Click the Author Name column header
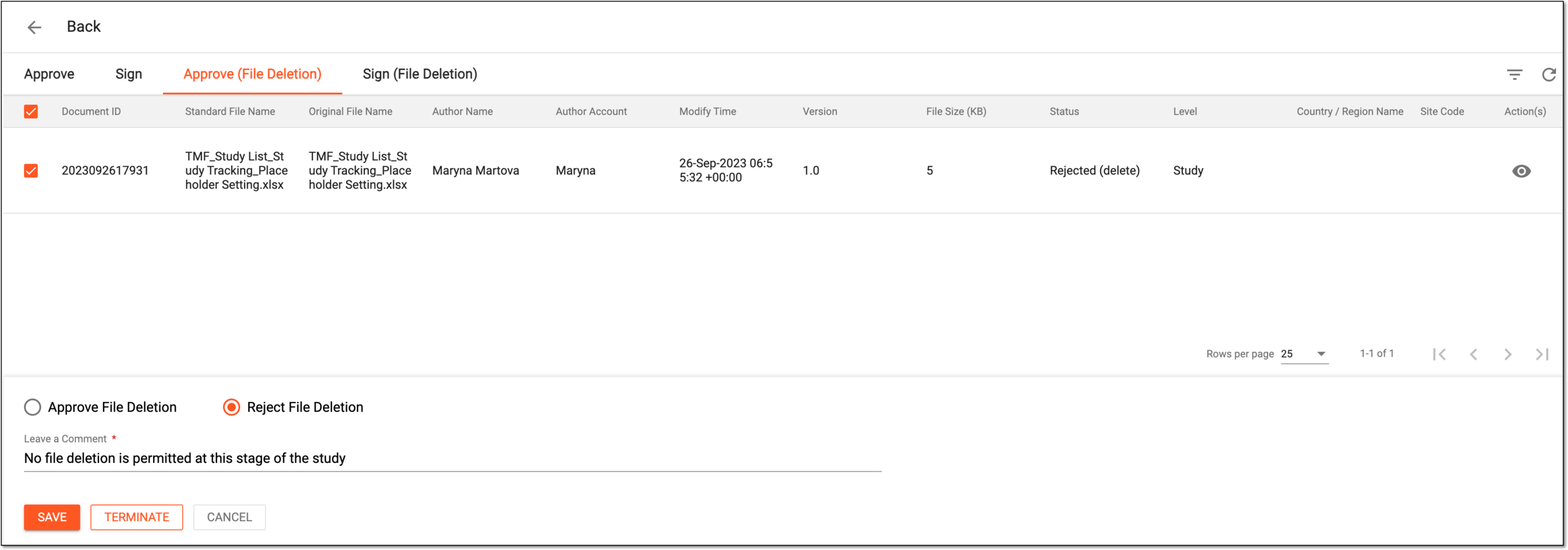 pos(462,112)
